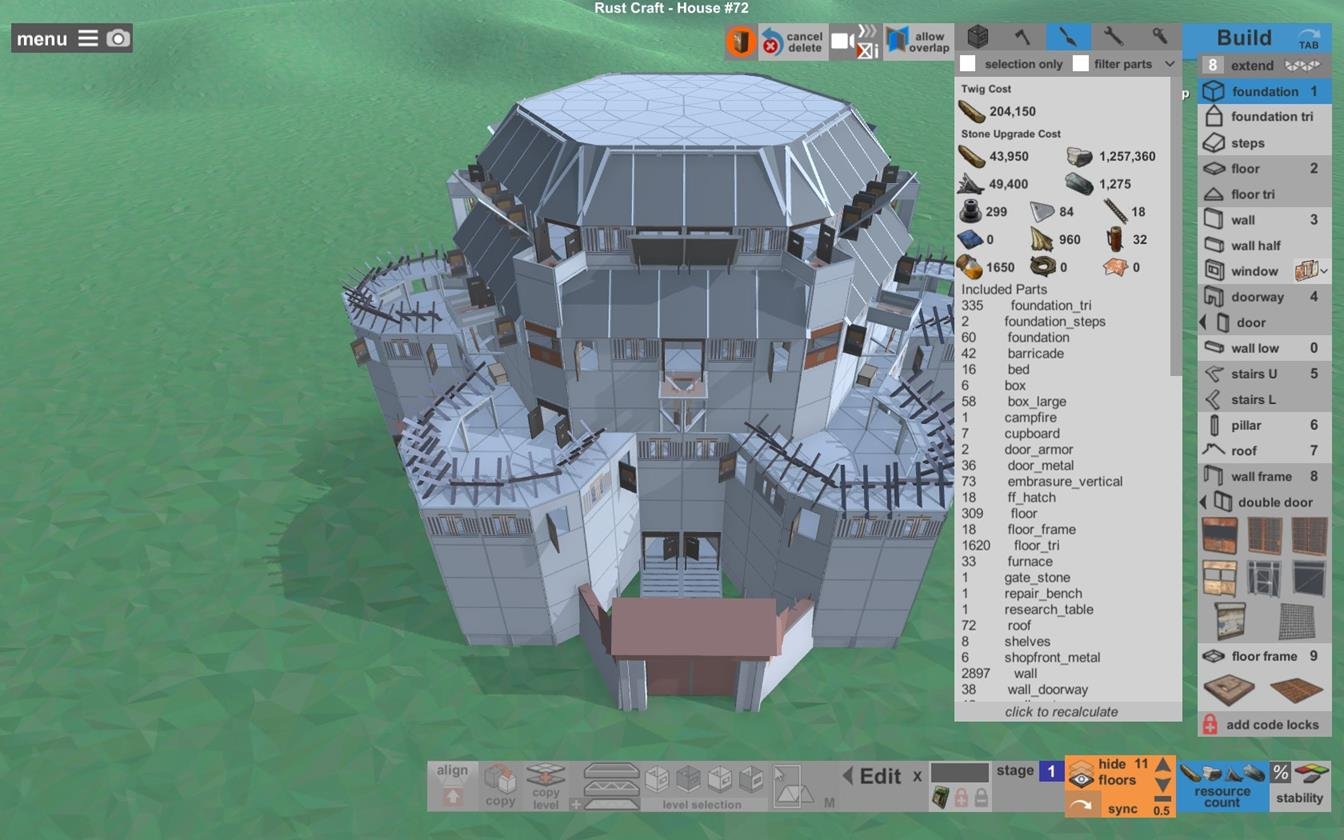Image resolution: width=1344 pixels, height=840 pixels.
Task: Click the keypad code lock icon in Edit bar
Action: pyautogui.click(x=940, y=797)
